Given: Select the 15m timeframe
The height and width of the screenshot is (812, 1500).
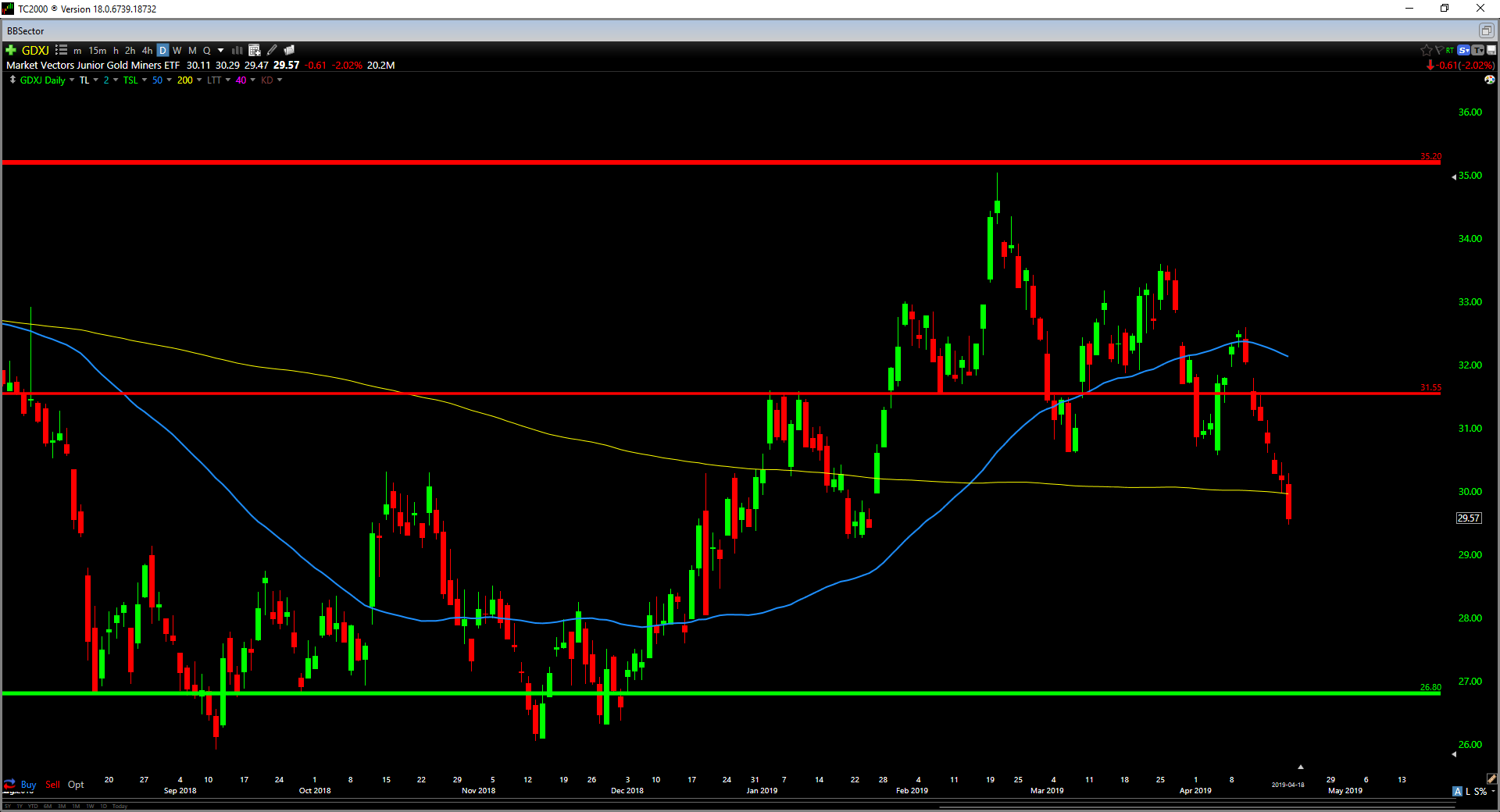Looking at the screenshot, I should tap(97, 50).
